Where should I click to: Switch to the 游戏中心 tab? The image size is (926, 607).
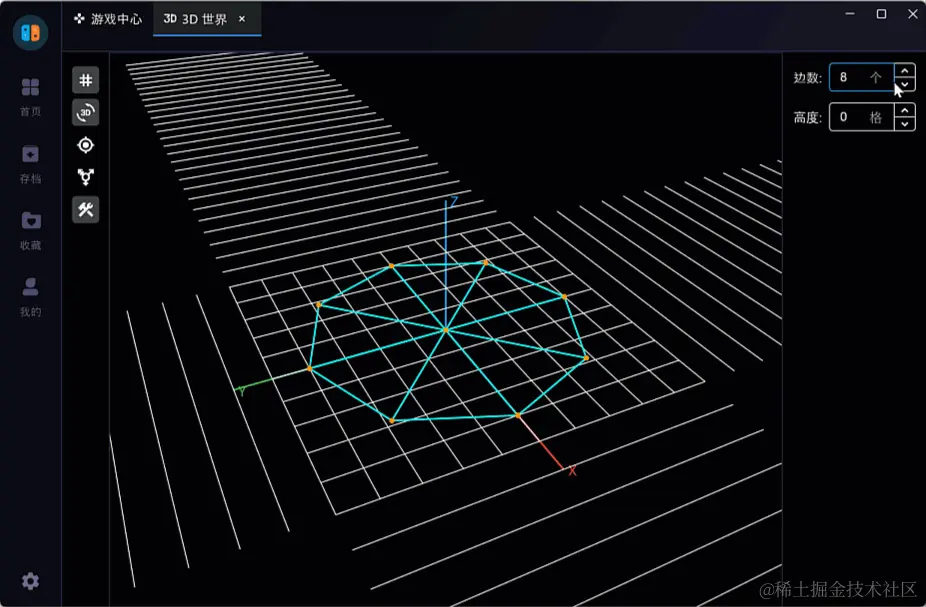[x=108, y=19]
